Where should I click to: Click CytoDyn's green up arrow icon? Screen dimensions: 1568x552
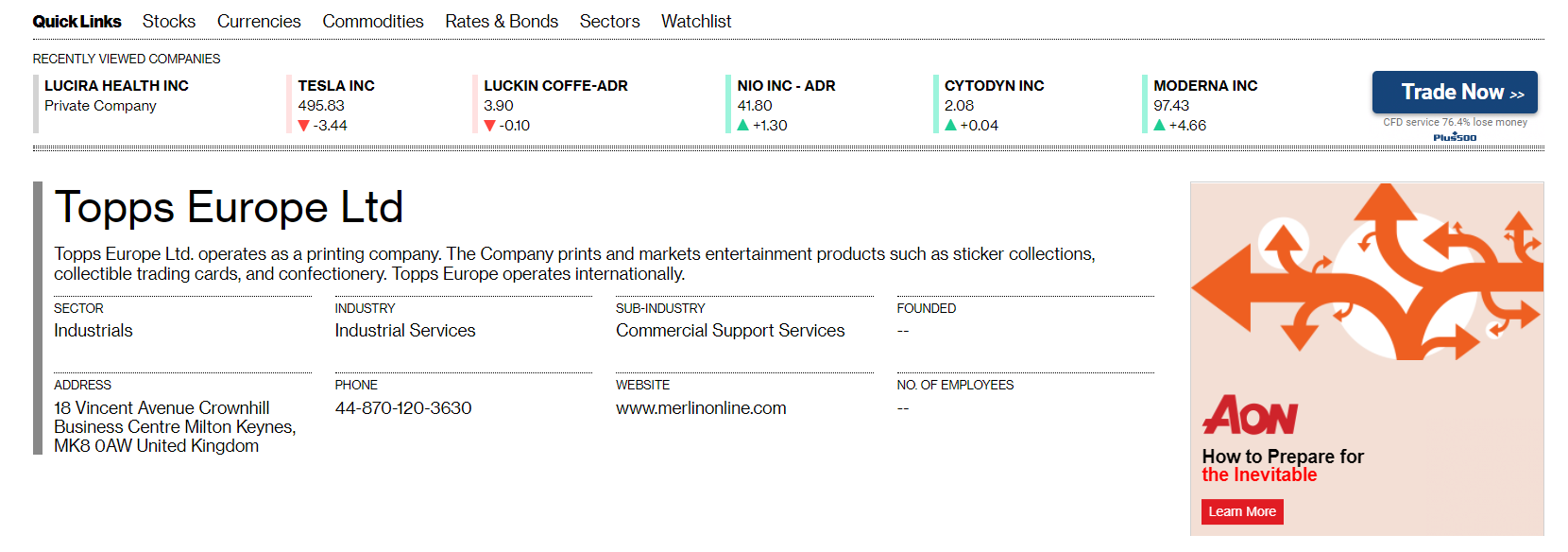[950, 125]
